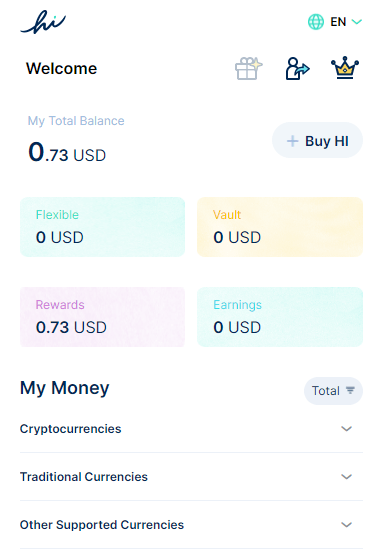The width and height of the screenshot is (374, 555).
Task: Click the 0.73 USD total balance
Action: (67, 153)
